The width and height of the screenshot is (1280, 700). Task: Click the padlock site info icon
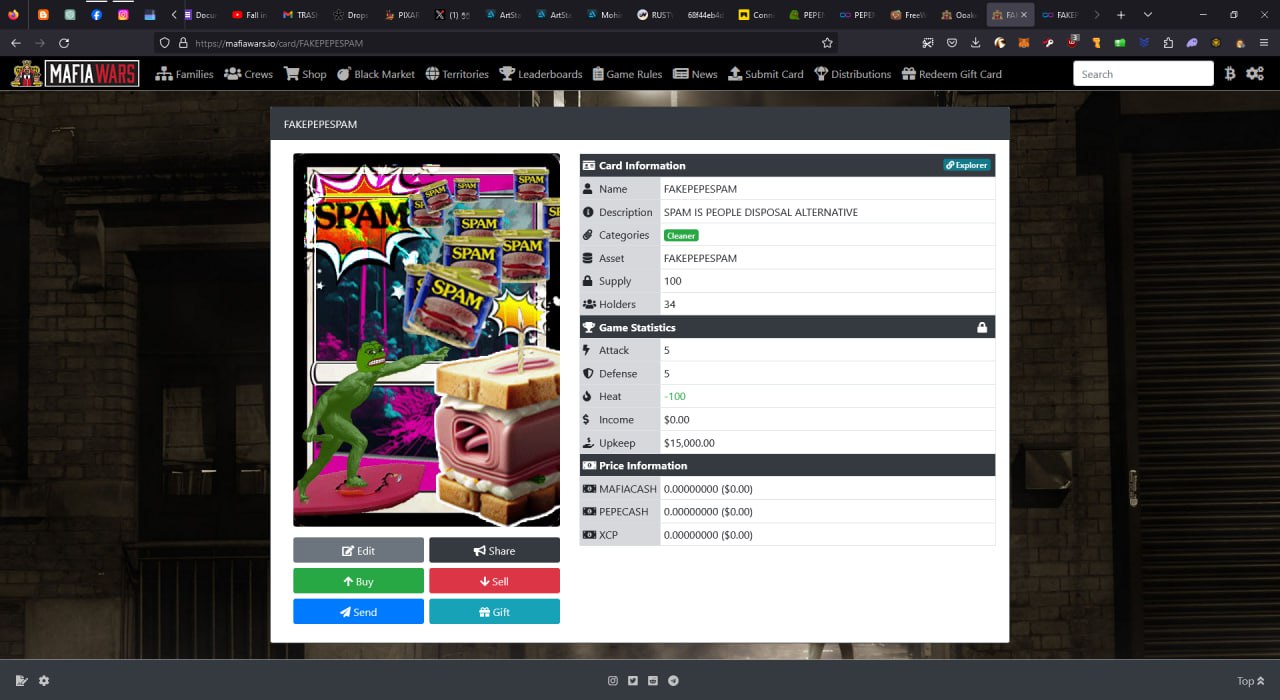point(183,43)
